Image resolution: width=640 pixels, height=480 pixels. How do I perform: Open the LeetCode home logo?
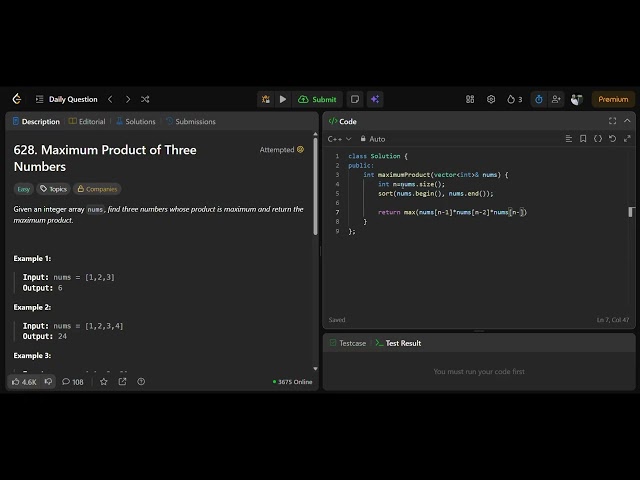click(17, 99)
